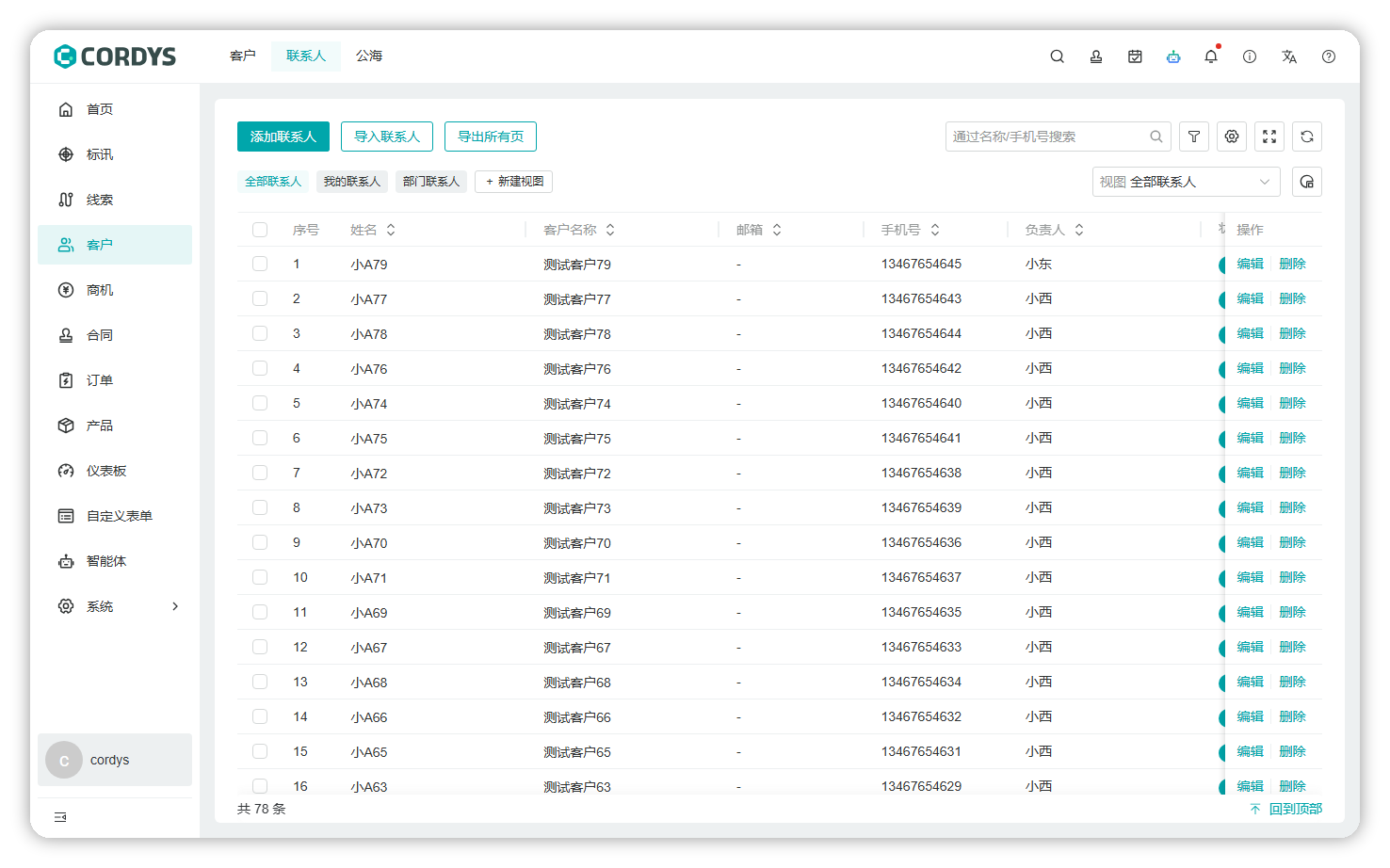1390x868 pixels.
Task: Open the language switch icon
Action: 1289,56
